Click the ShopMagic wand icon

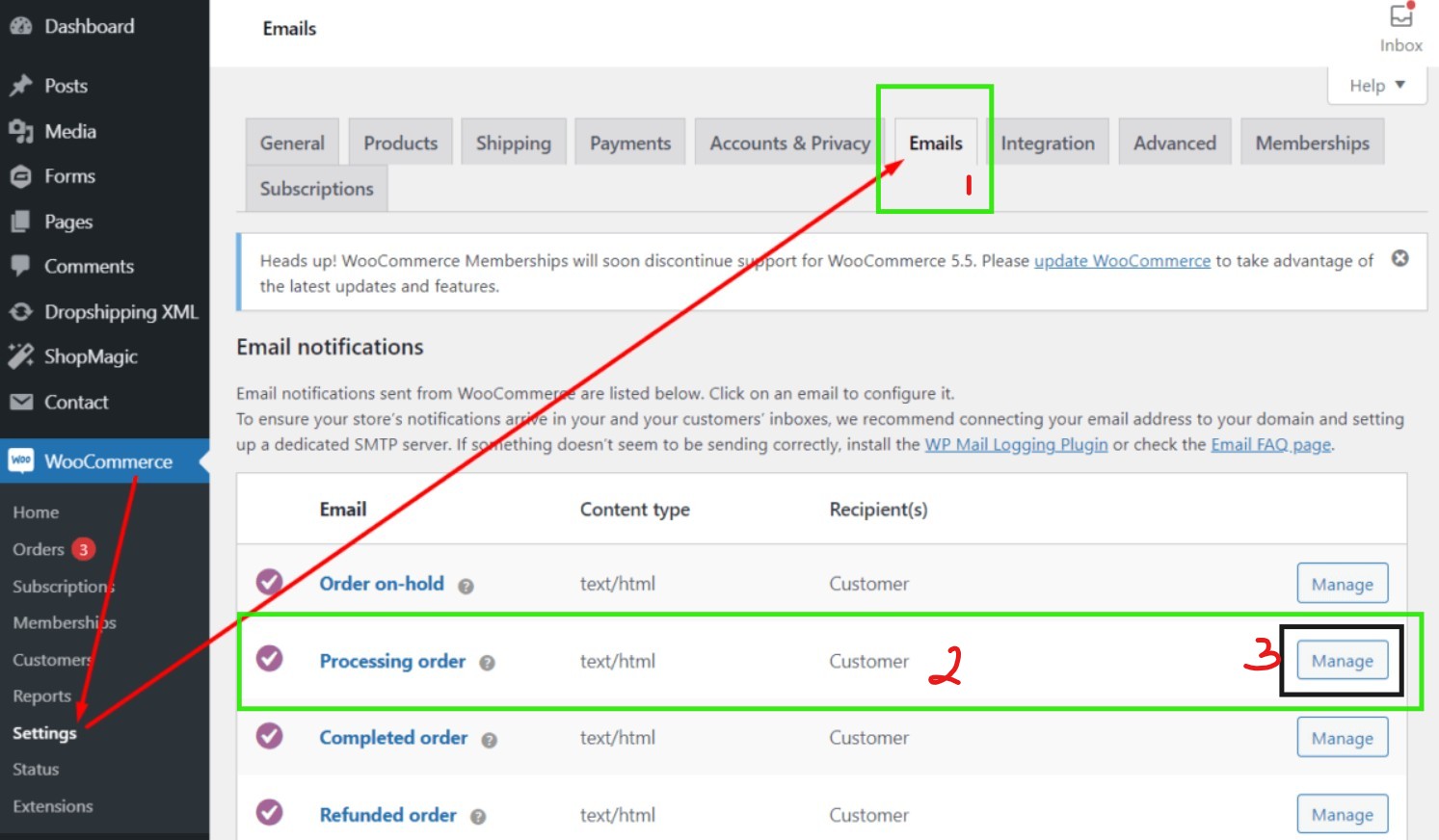point(20,356)
